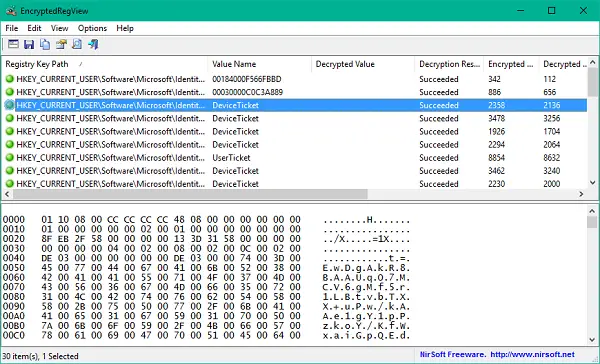600x364 pixels.
Task: Click Succeeded result in UserTicket row
Action: [x=439, y=158]
